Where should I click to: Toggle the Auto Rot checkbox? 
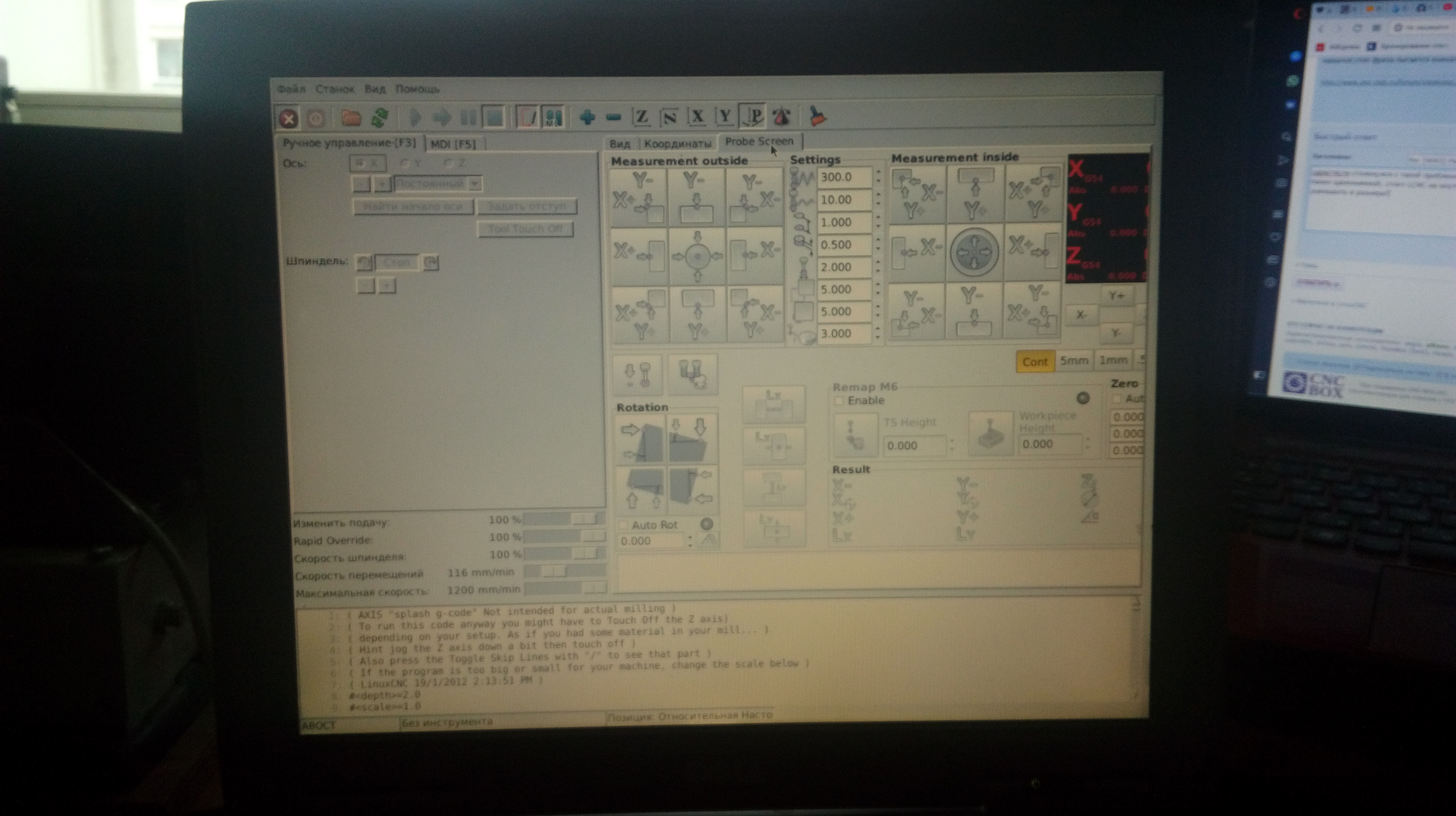[x=624, y=525]
